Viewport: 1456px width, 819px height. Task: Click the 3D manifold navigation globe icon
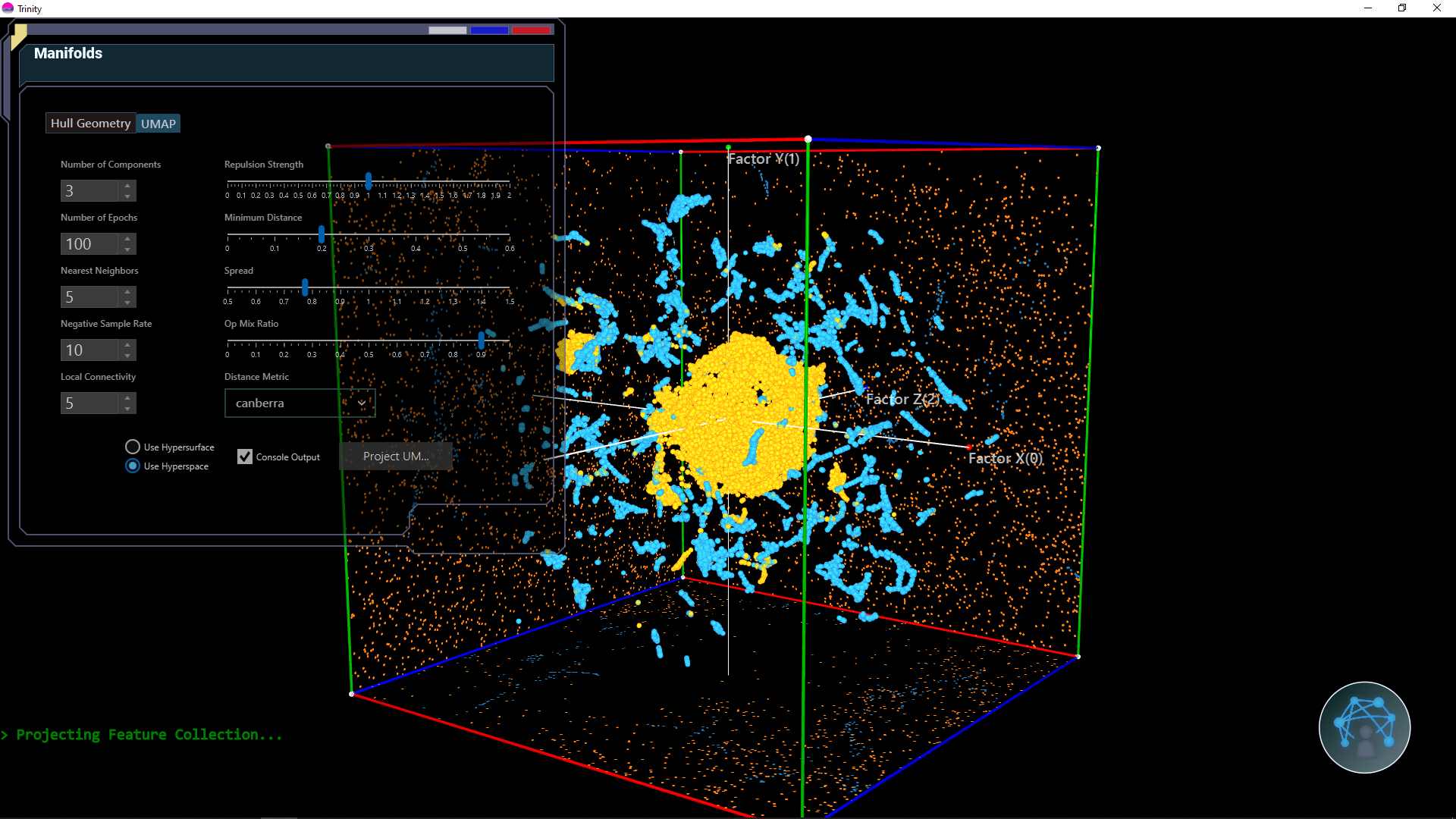tap(1365, 727)
